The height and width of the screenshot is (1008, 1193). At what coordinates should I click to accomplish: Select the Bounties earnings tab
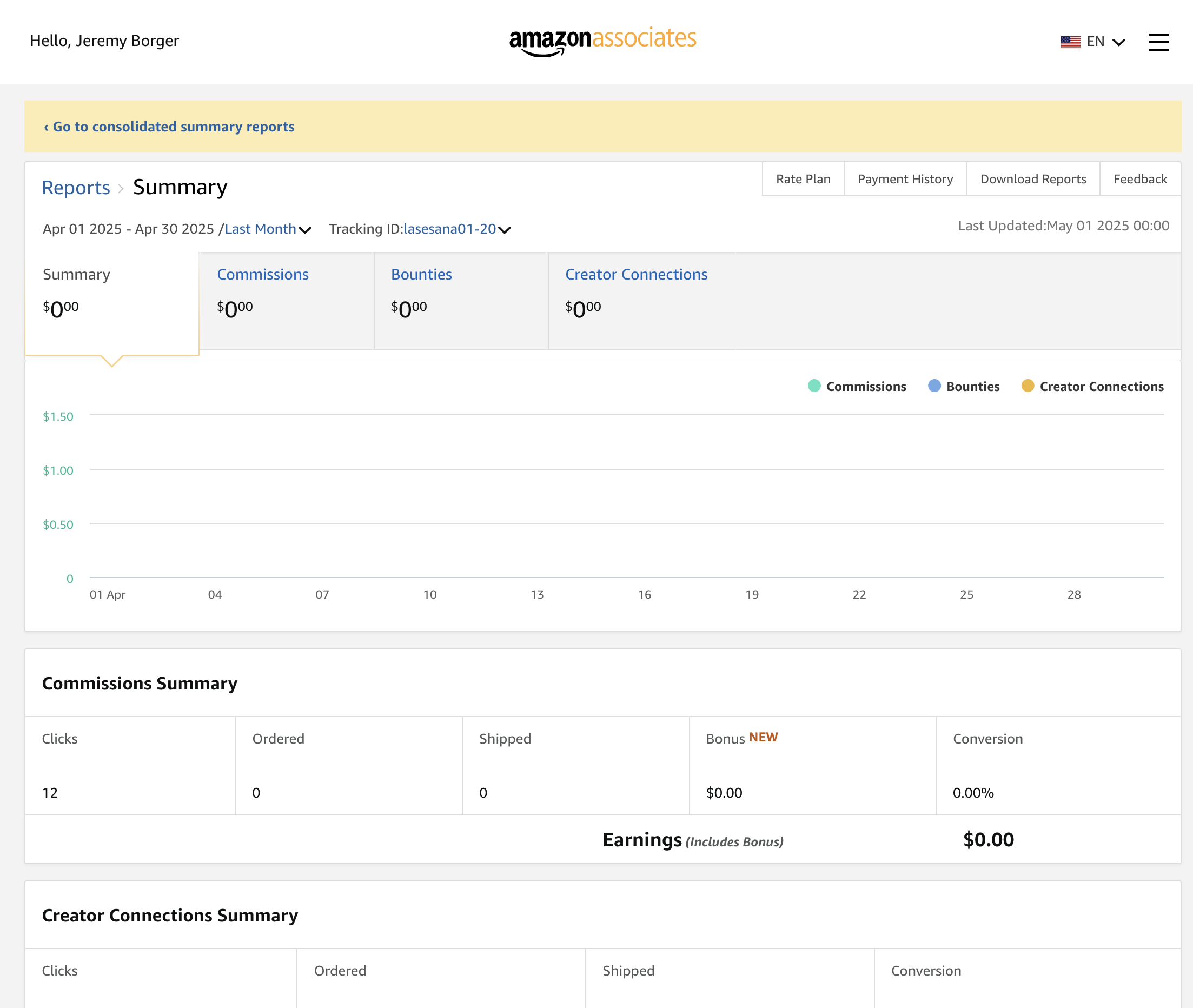(x=461, y=301)
